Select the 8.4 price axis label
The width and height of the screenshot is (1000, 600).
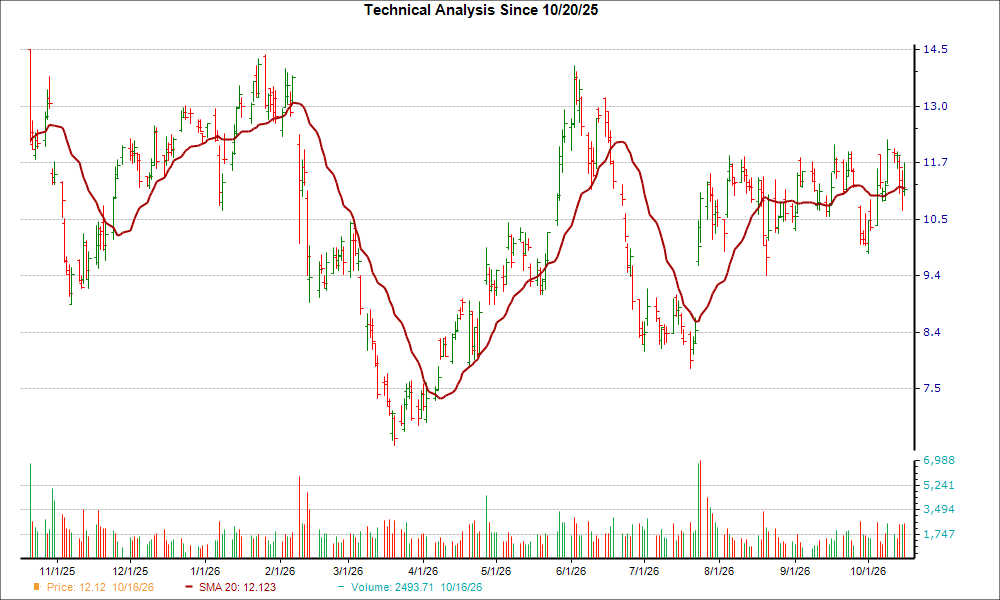click(x=932, y=332)
